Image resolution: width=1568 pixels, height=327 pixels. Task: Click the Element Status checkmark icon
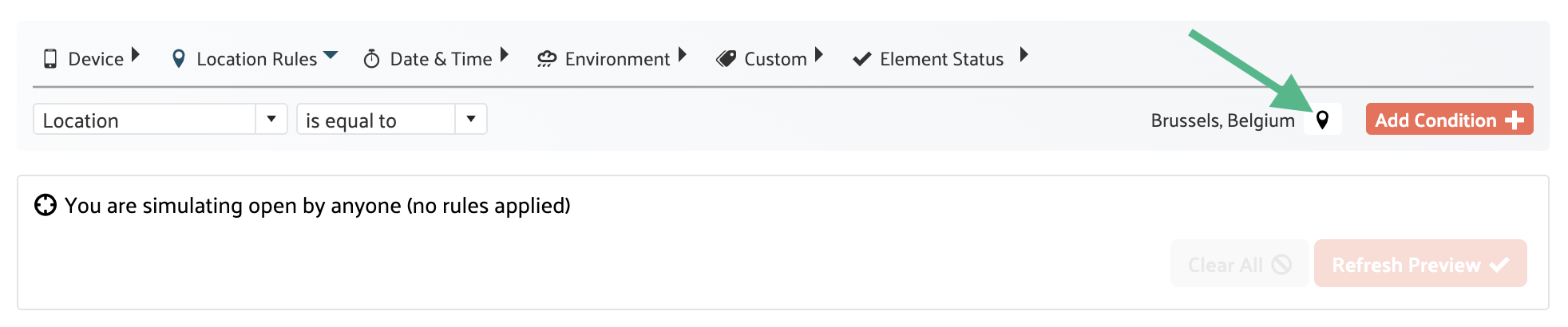coord(861,59)
